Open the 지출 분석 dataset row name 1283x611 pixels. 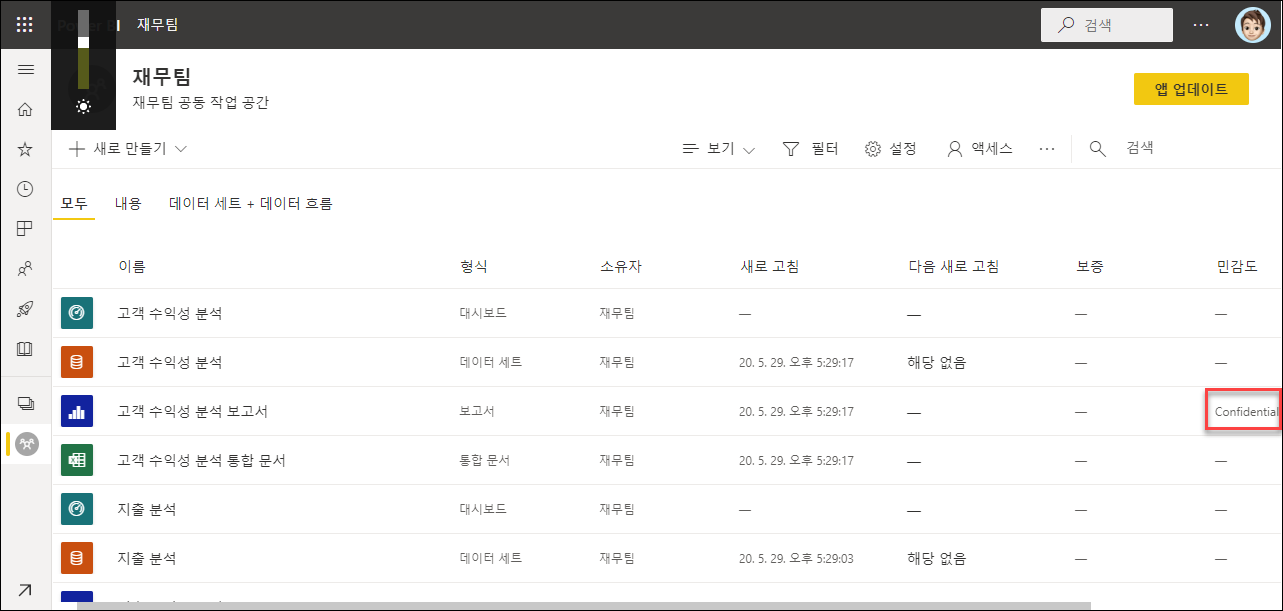147,558
